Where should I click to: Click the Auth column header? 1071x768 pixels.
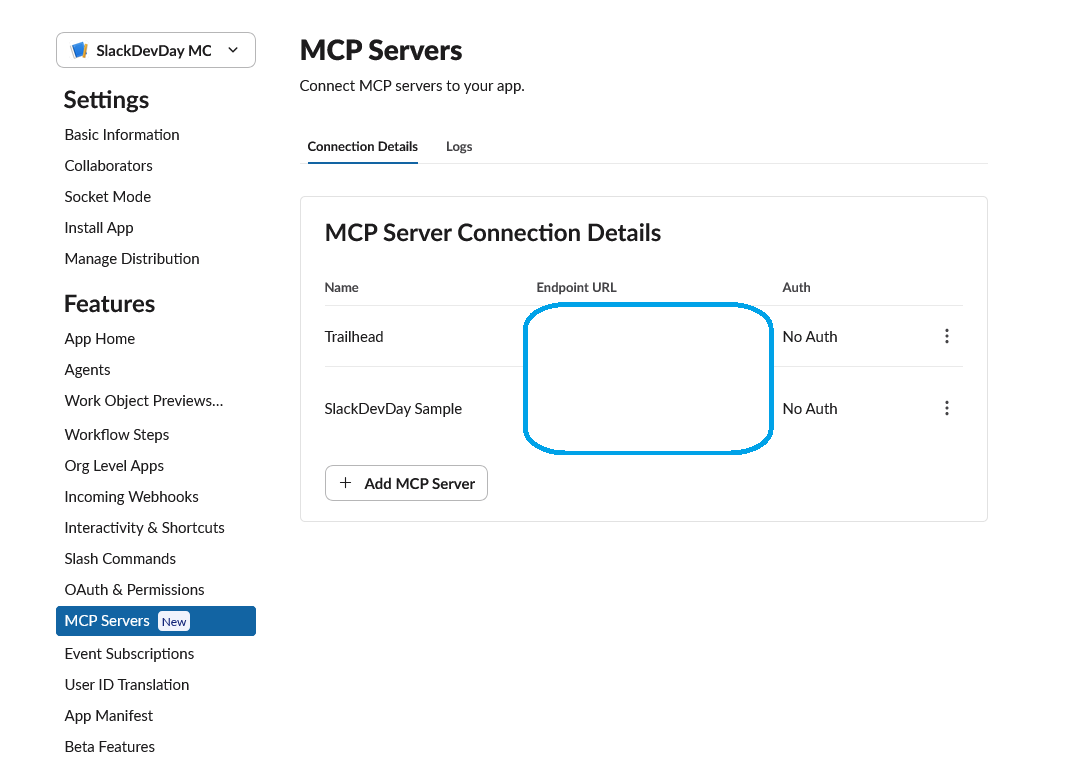click(x=796, y=288)
